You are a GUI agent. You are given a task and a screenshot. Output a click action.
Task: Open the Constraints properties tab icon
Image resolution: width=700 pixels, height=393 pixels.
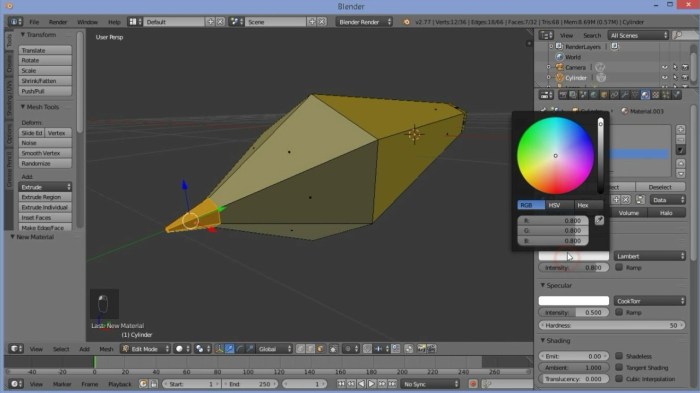(x=614, y=95)
